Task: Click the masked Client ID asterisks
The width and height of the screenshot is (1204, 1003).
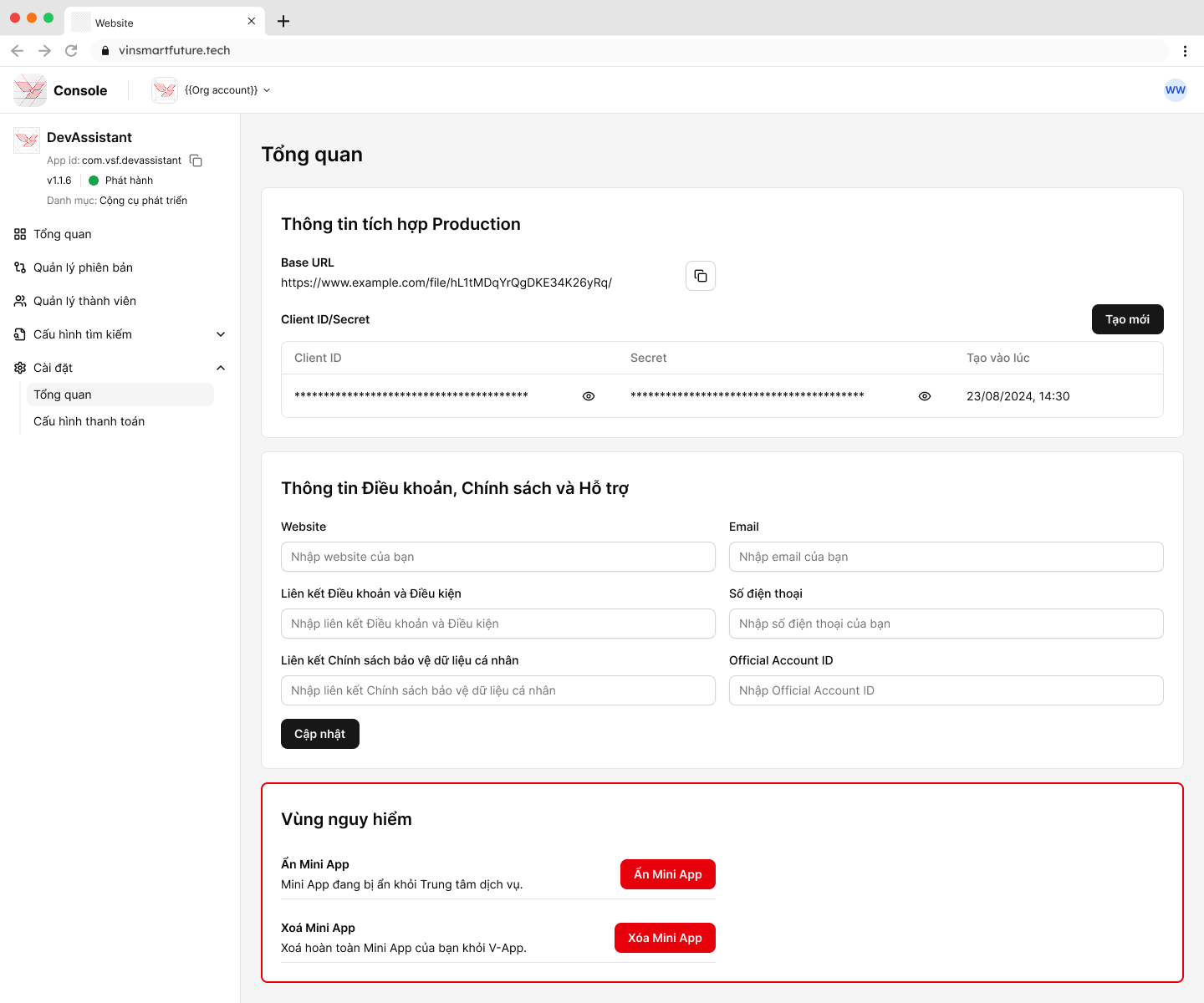Action: point(411,395)
